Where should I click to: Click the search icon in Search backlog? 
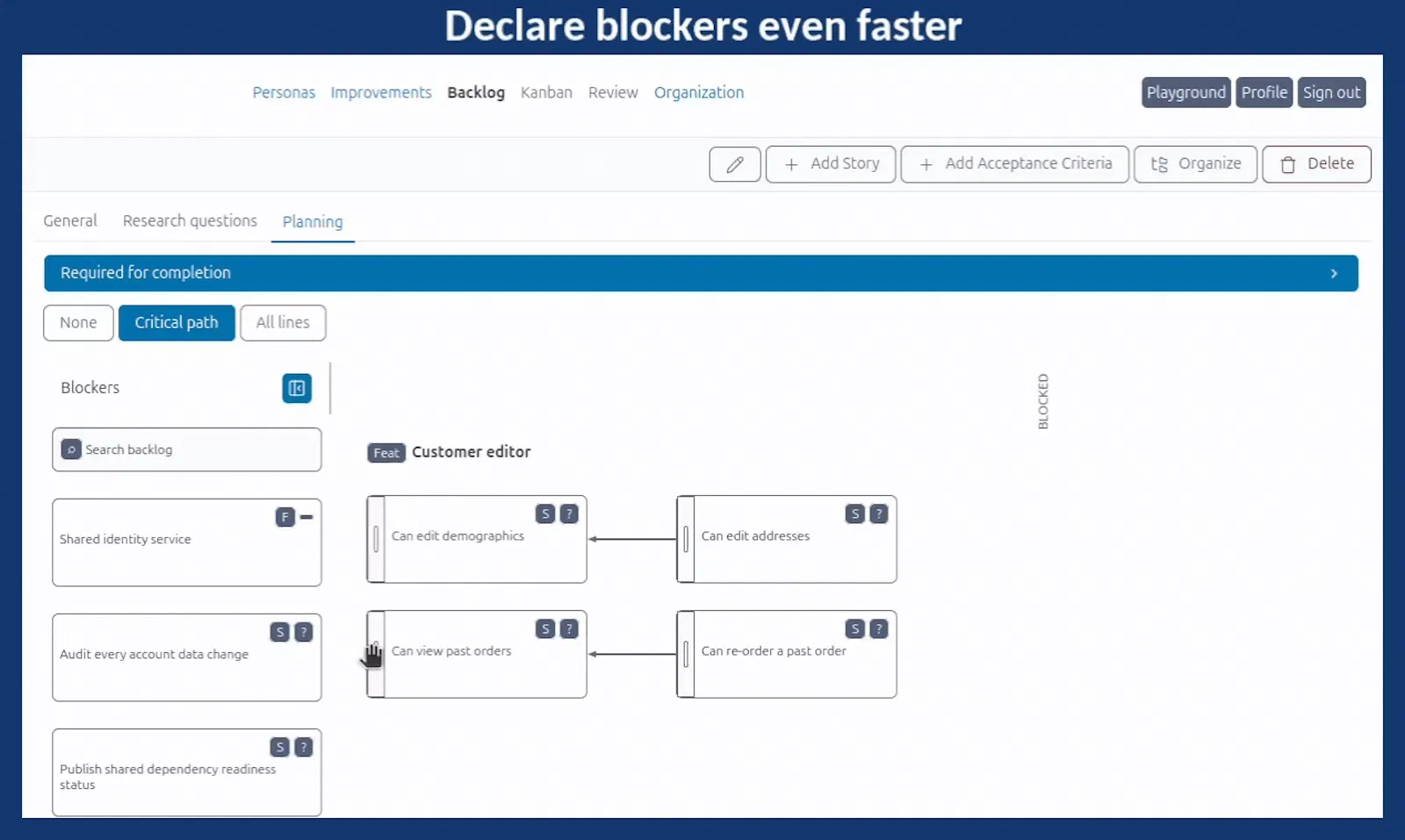pos(71,449)
